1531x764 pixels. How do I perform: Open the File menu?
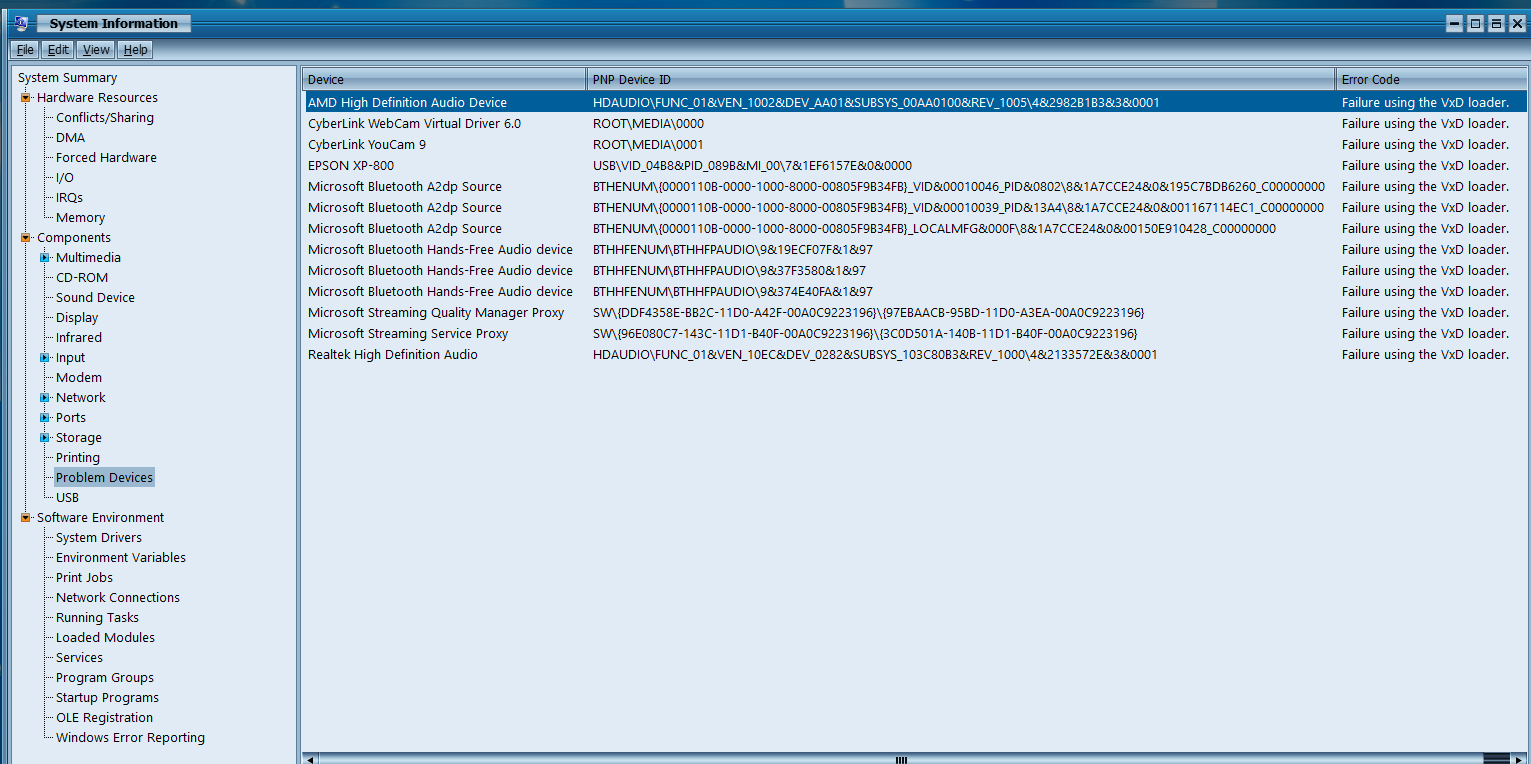(25, 50)
